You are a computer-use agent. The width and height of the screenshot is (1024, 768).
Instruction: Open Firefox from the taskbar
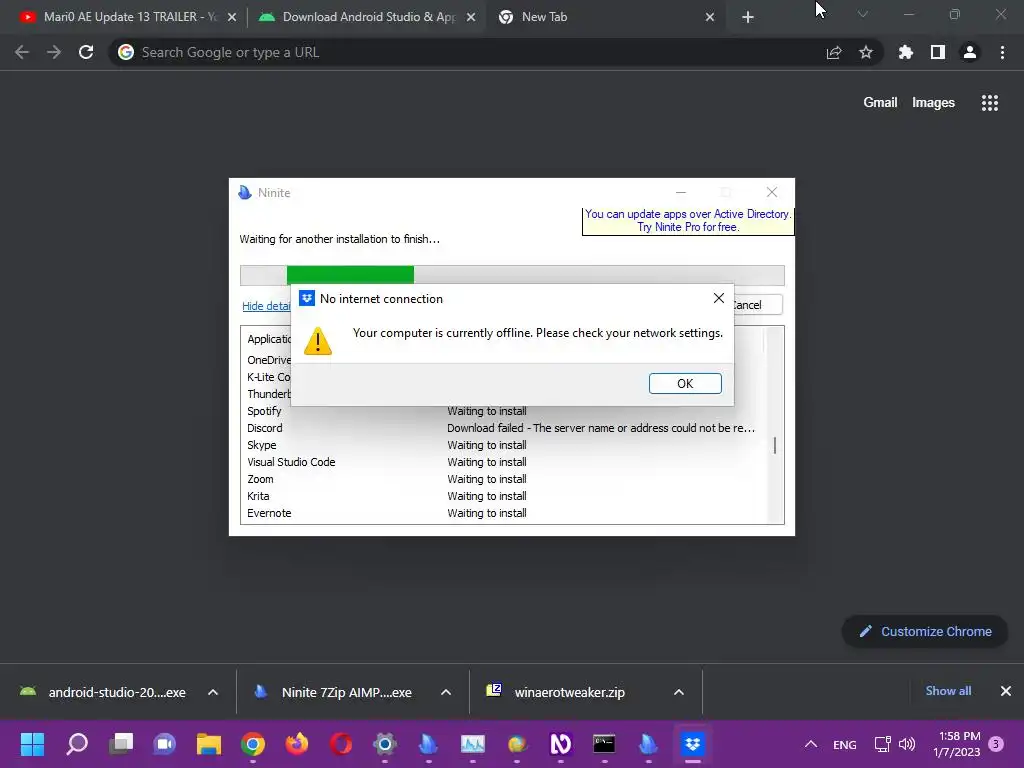coord(297,744)
